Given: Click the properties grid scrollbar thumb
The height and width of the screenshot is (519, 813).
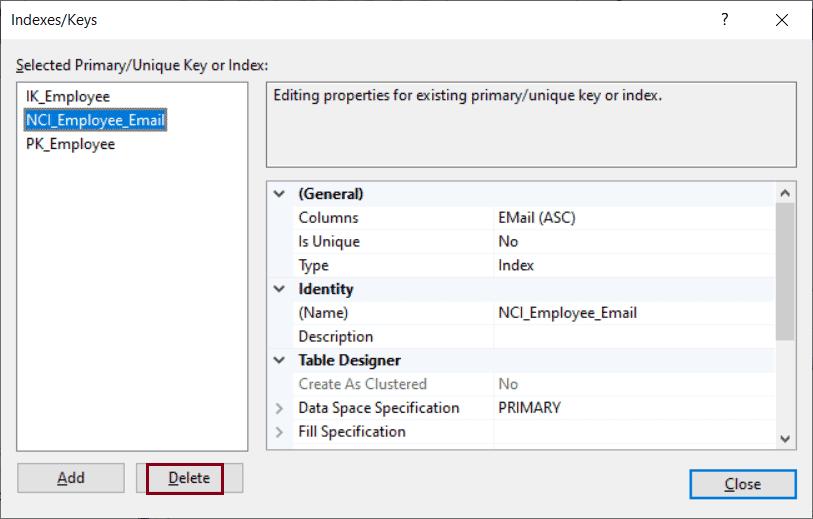Looking at the screenshot, I should point(785,271).
